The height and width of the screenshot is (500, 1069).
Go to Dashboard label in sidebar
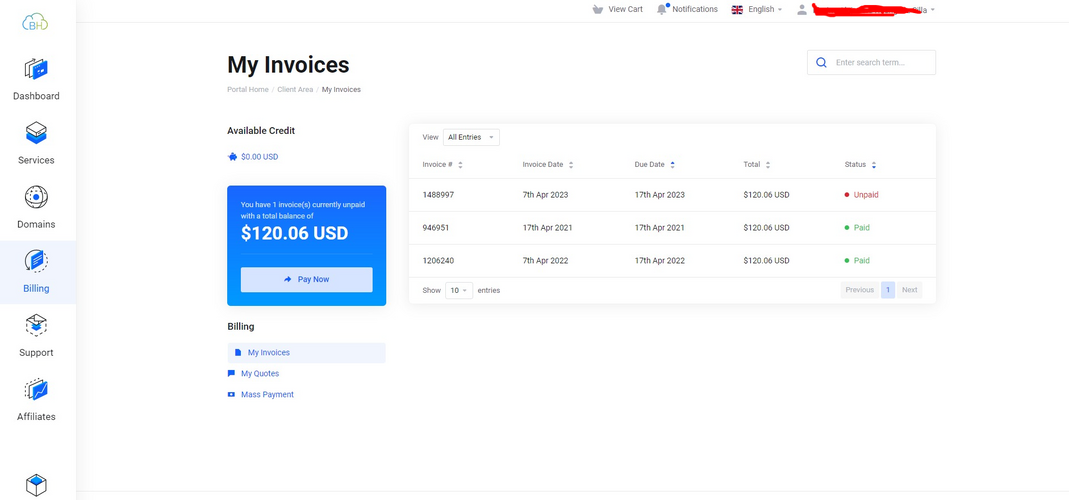point(36,96)
